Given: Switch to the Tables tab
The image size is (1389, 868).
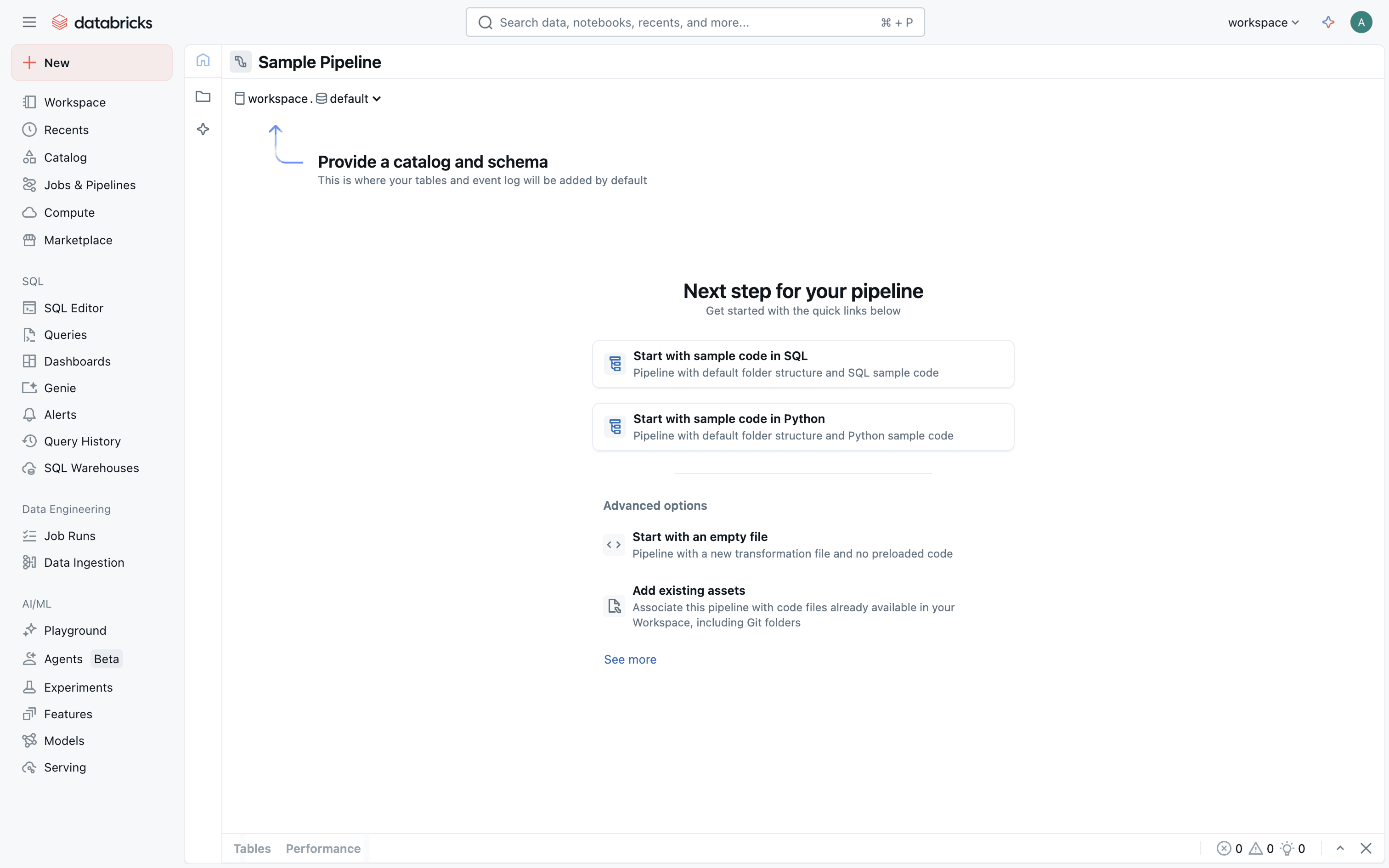Looking at the screenshot, I should point(252,848).
